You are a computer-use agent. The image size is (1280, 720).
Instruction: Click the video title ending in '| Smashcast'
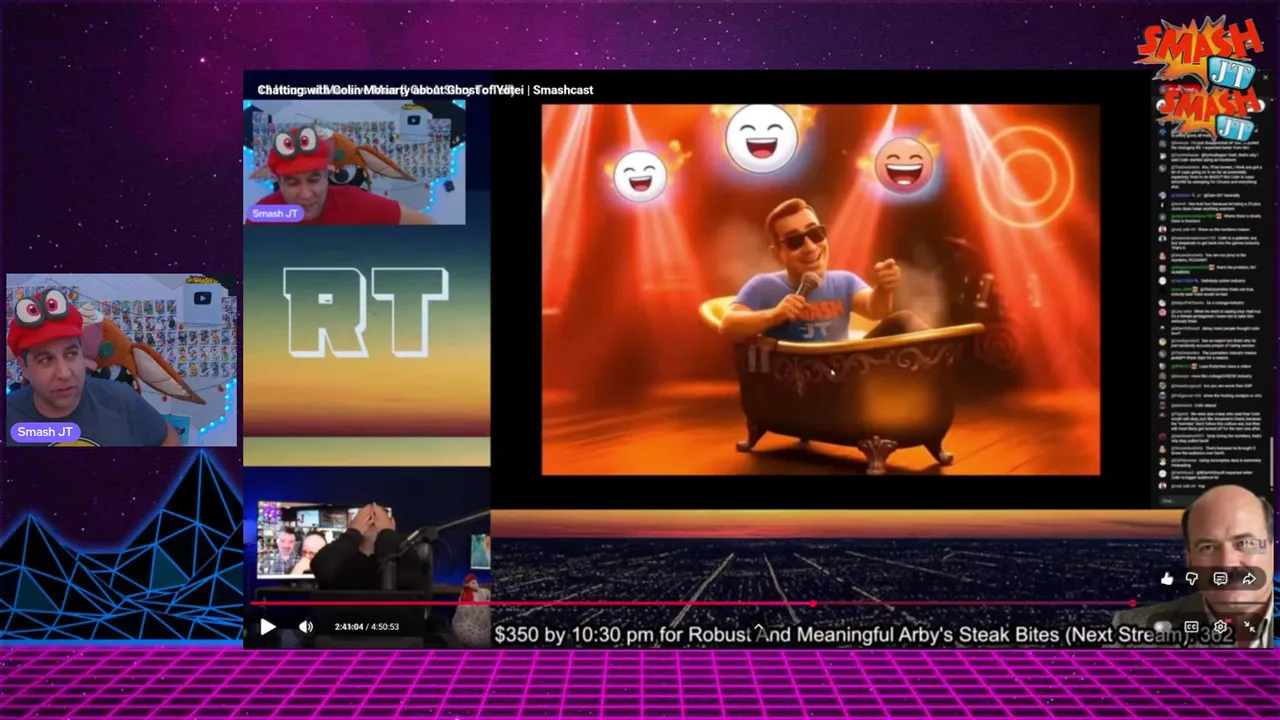click(x=425, y=90)
